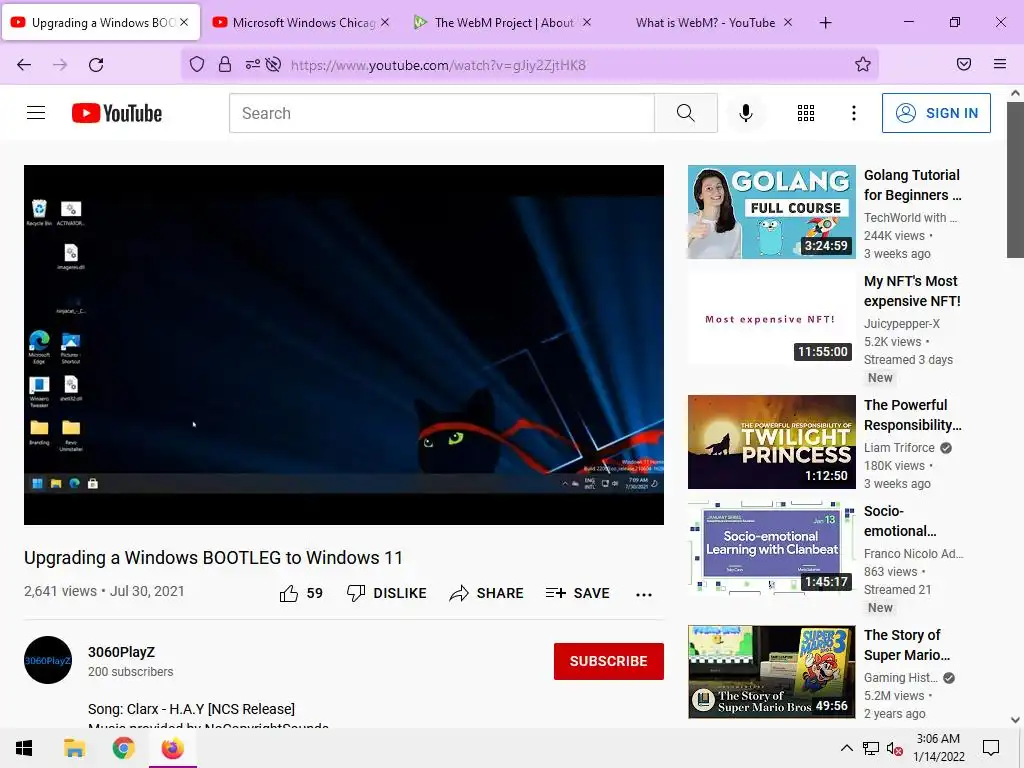Focus the YouTube Search field
Image resolution: width=1024 pixels, height=768 pixels.
441,113
